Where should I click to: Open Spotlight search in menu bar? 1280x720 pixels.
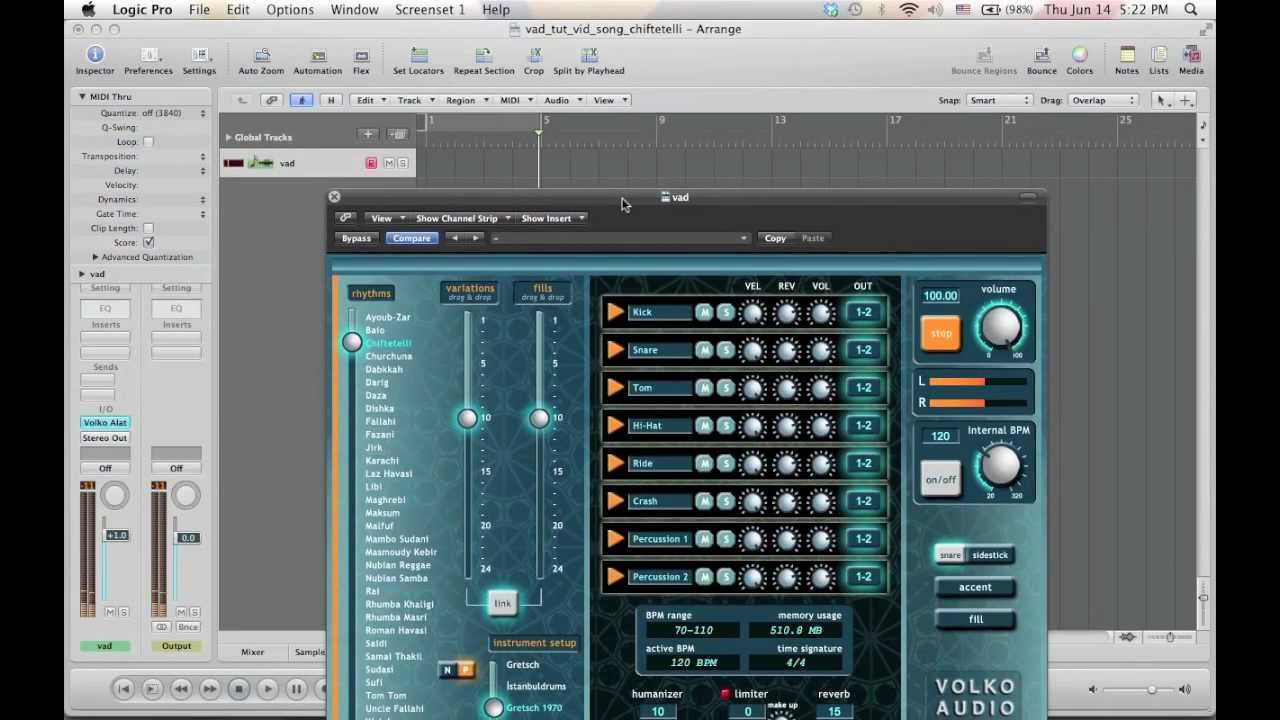coord(1191,10)
